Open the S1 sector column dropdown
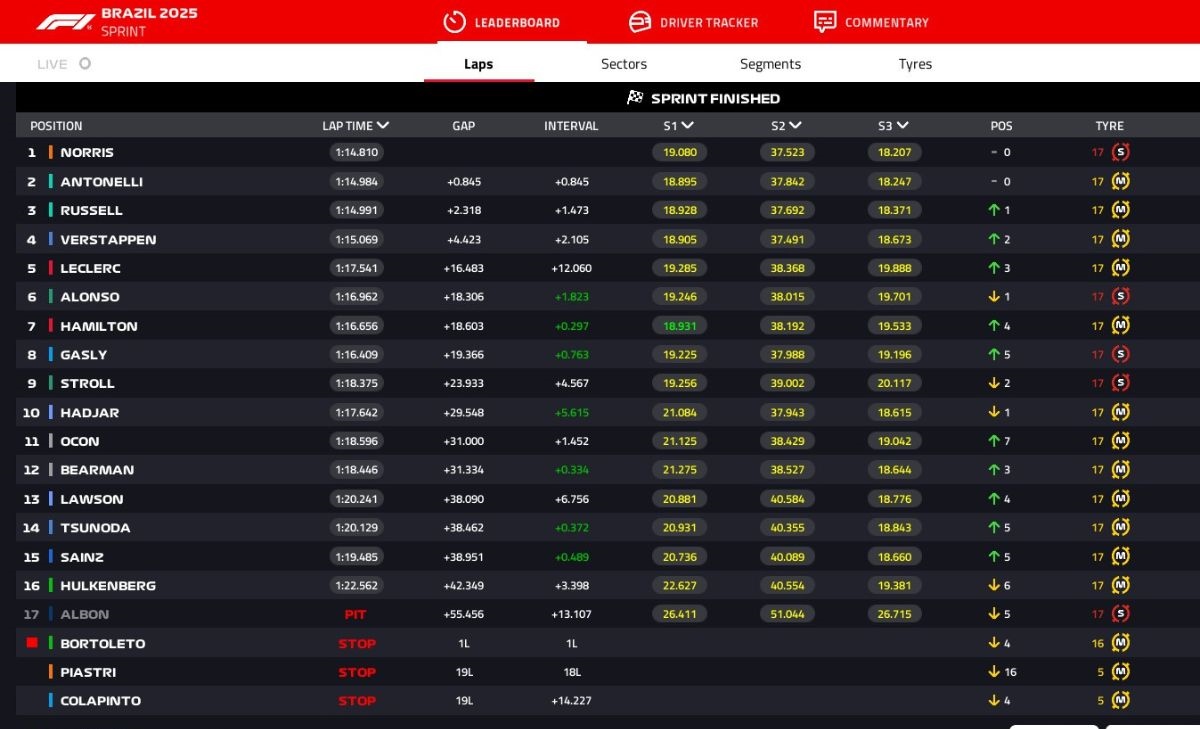 (x=687, y=126)
